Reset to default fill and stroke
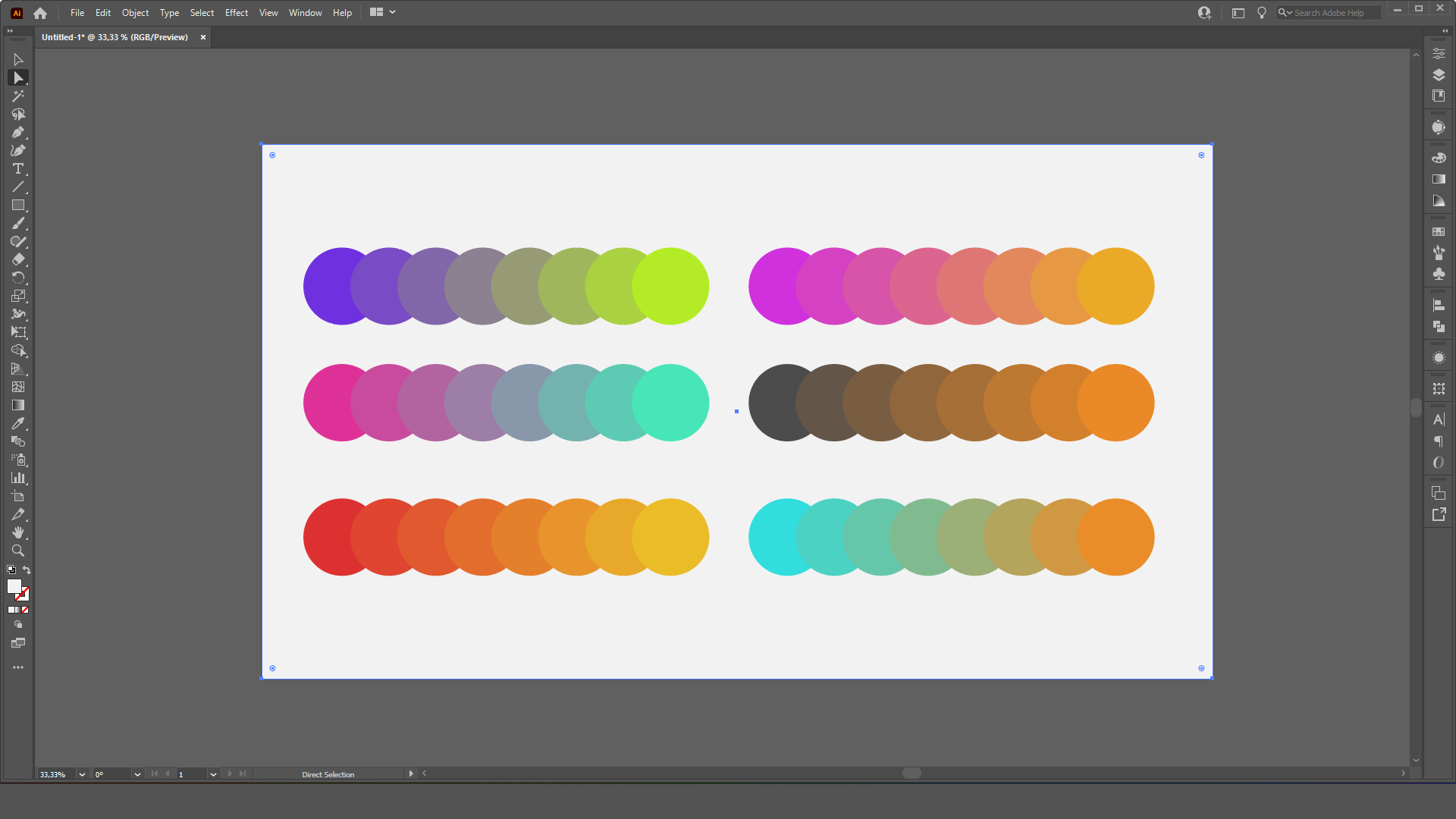 pyautogui.click(x=11, y=570)
